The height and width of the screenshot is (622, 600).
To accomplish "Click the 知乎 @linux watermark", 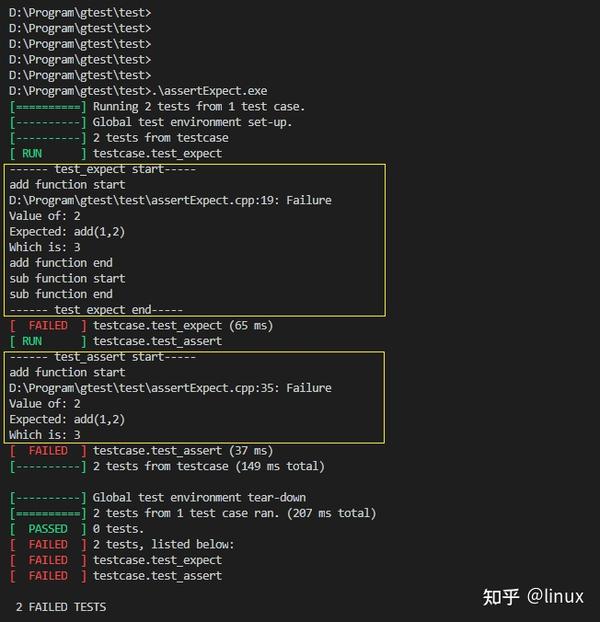I will pos(532,597).
